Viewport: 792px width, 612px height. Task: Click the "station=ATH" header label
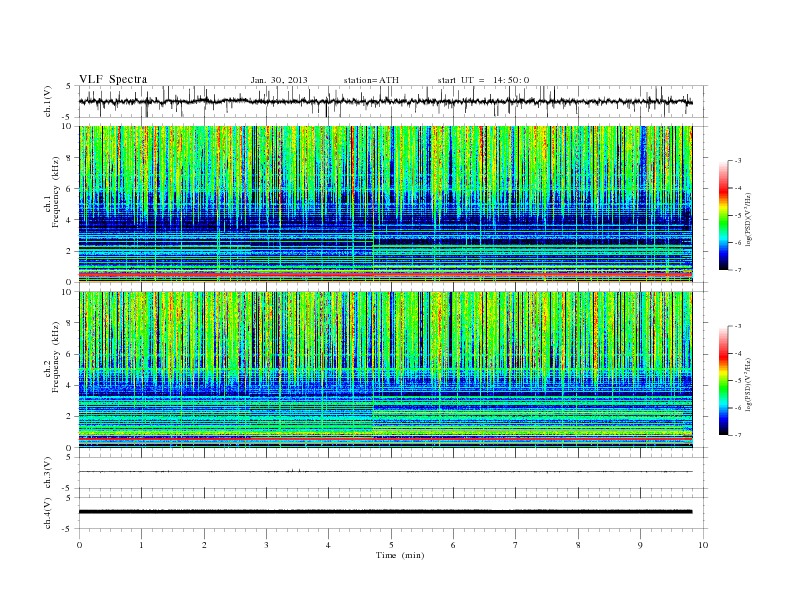(371, 80)
